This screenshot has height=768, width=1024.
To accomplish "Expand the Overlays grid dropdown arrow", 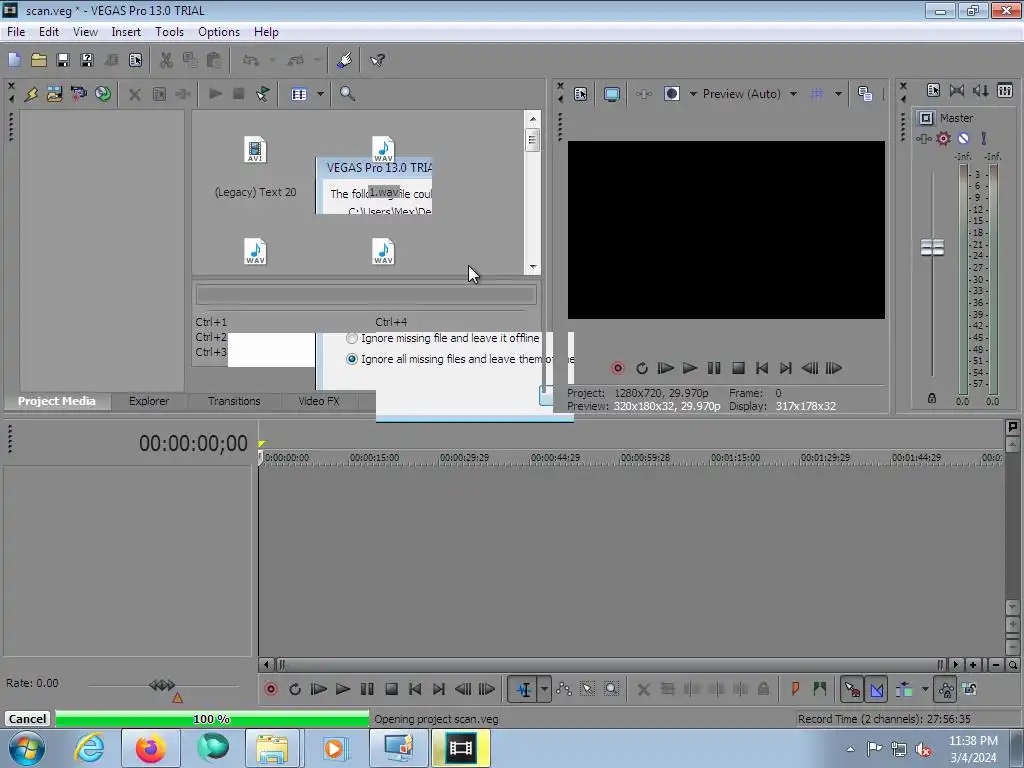I will (838, 94).
